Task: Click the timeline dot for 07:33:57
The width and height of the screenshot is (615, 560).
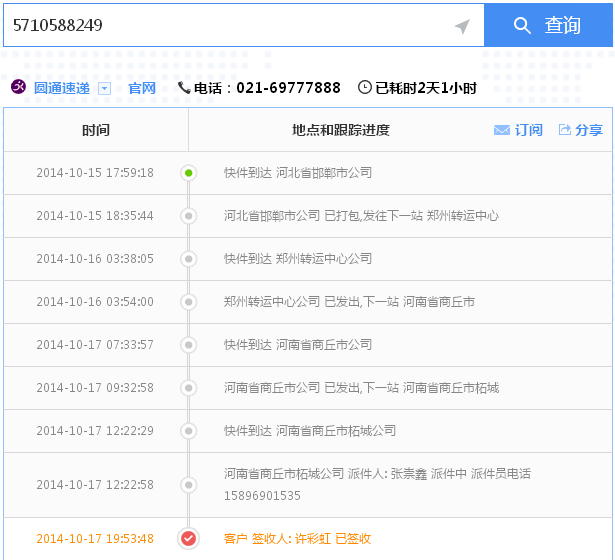Action: (189, 345)
